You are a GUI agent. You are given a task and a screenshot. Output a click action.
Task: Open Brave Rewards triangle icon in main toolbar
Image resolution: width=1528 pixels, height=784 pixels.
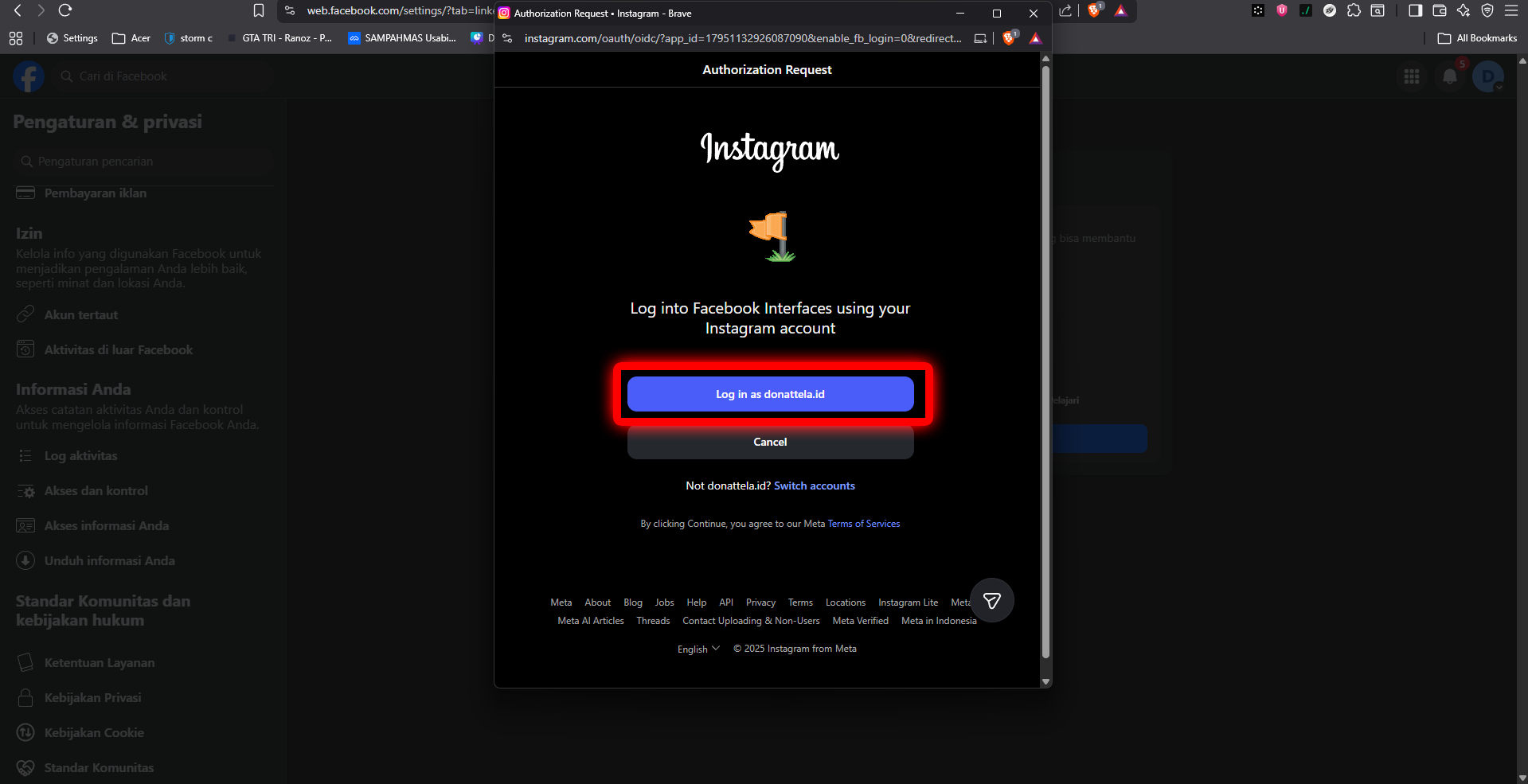pyautogui.click(x=1120, y=10)
